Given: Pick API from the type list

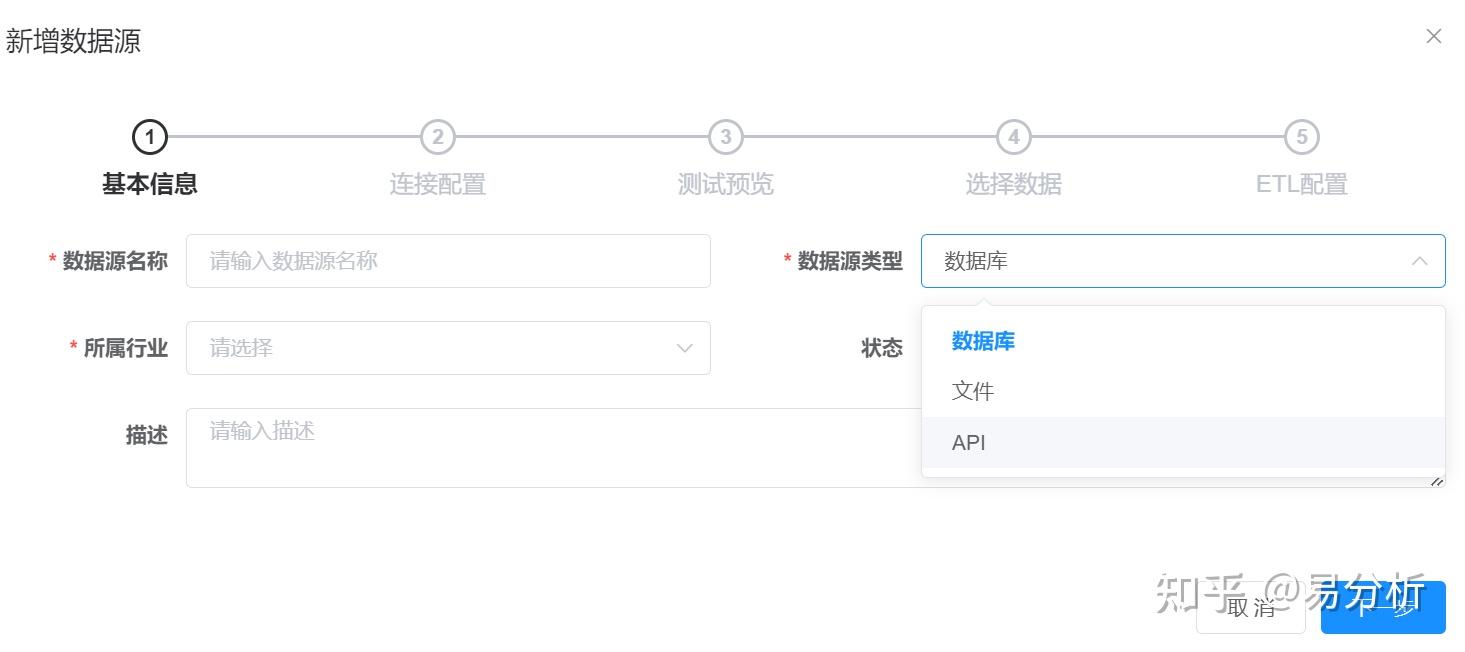Looking at the screenshot, I should [969, 442].
